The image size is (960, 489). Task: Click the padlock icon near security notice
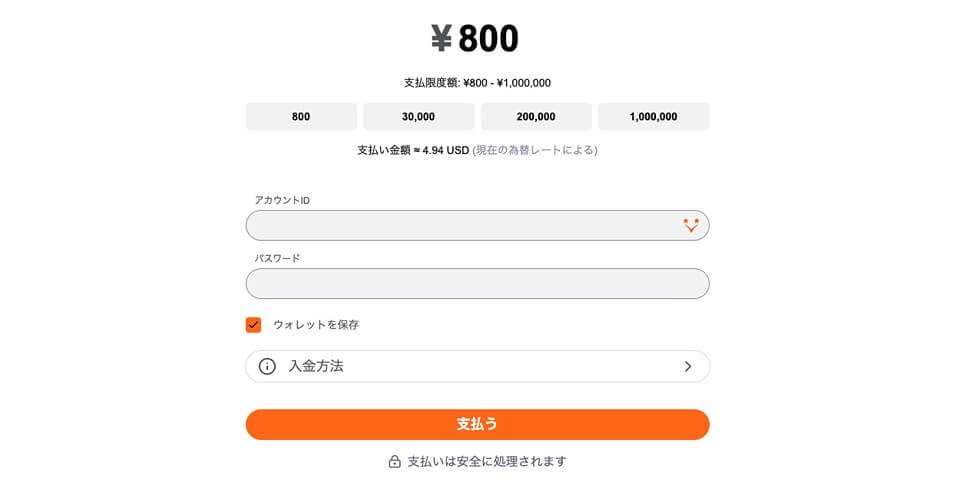point(395,461)
